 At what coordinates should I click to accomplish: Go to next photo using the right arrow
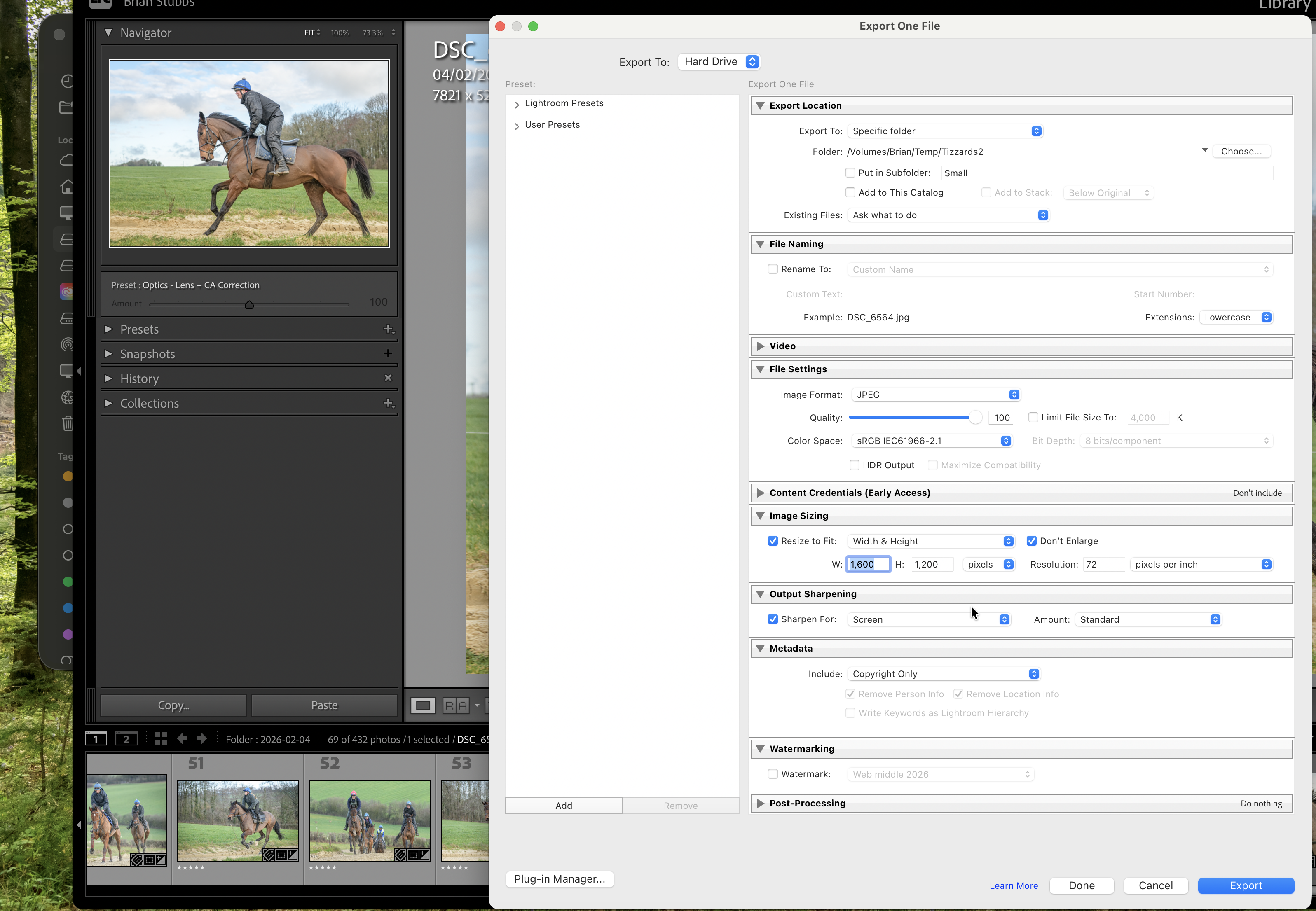click(x=201, y=738)
